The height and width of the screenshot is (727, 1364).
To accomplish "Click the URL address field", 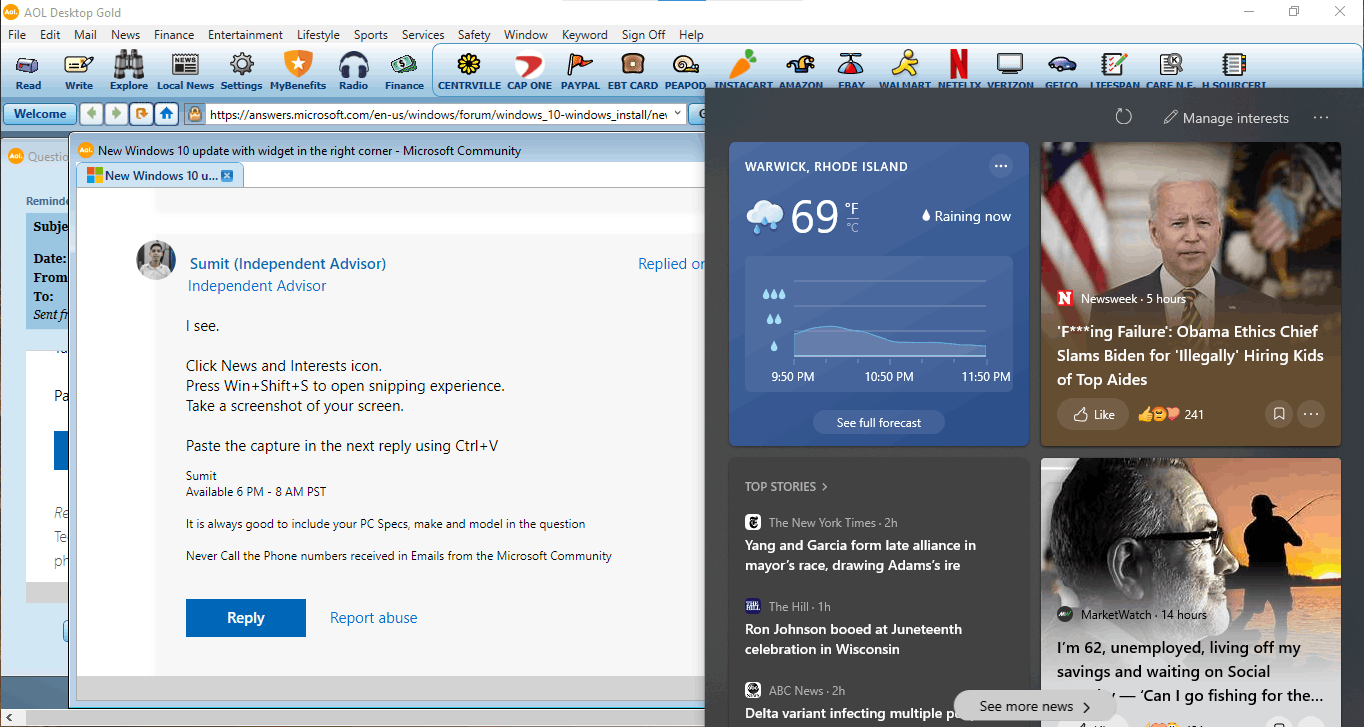I will (x=437, y=114).
